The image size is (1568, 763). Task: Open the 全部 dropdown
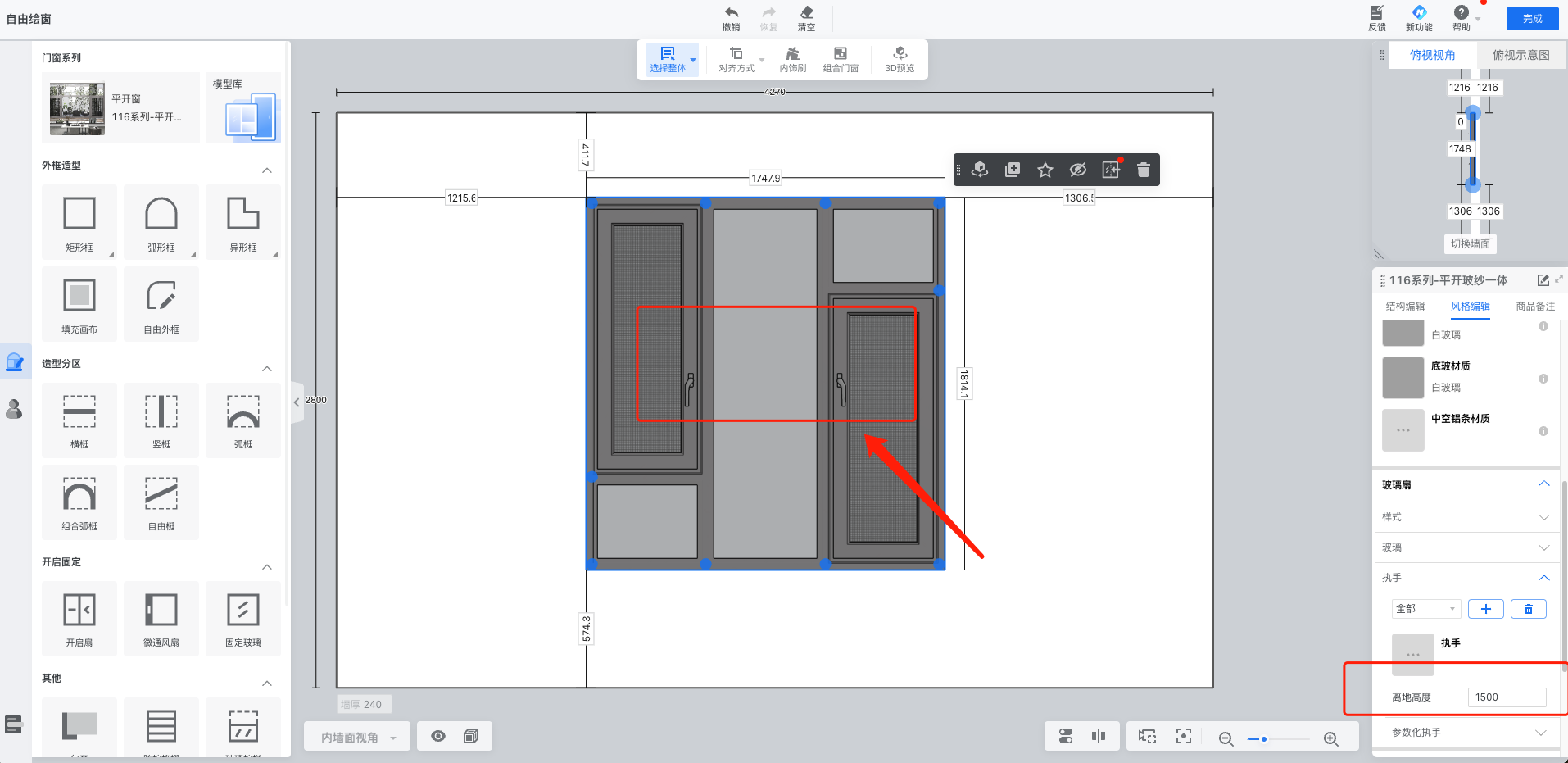(1426, 609)
